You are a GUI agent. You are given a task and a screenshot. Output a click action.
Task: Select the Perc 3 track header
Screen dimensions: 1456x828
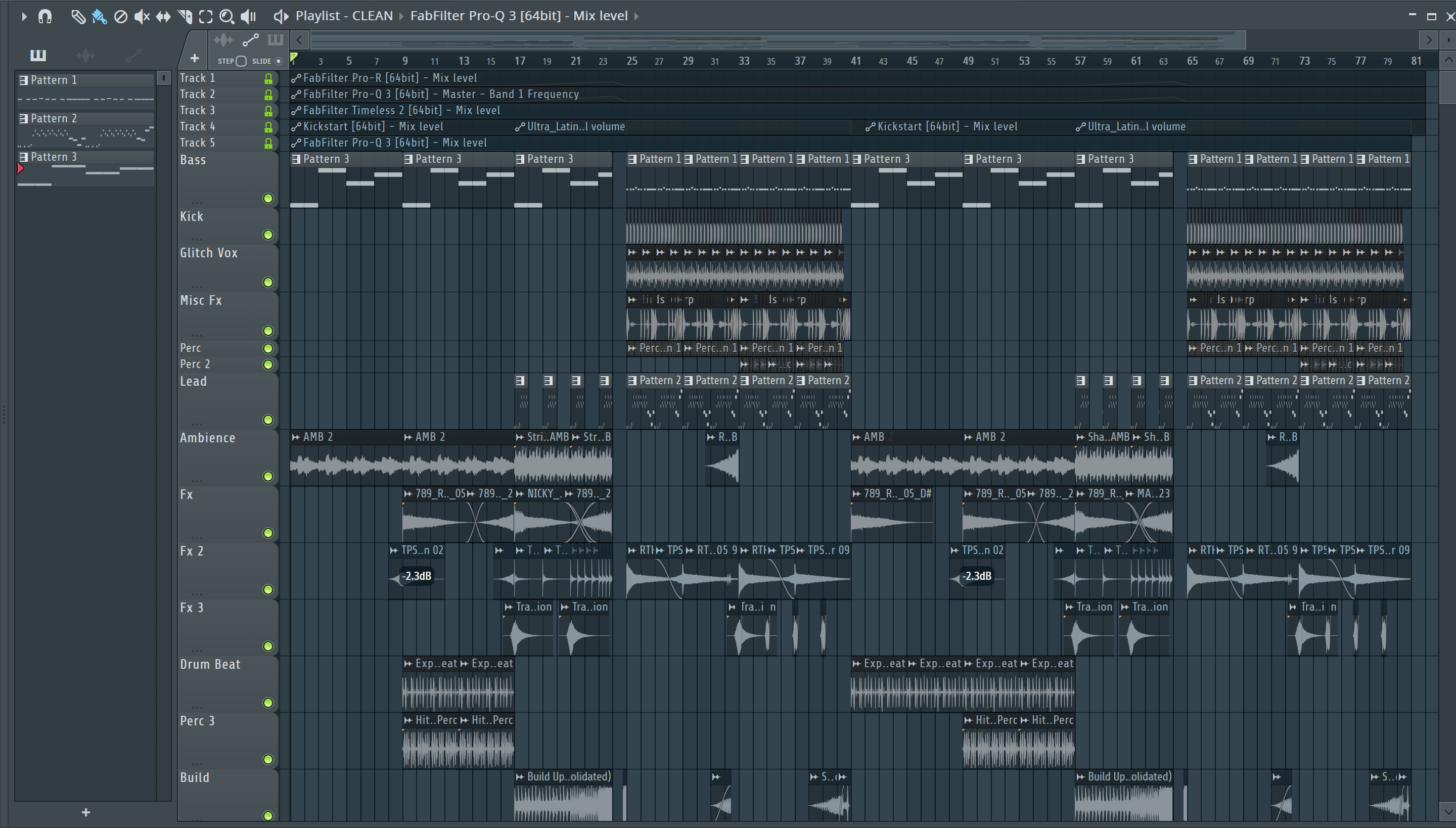point(227,741)
